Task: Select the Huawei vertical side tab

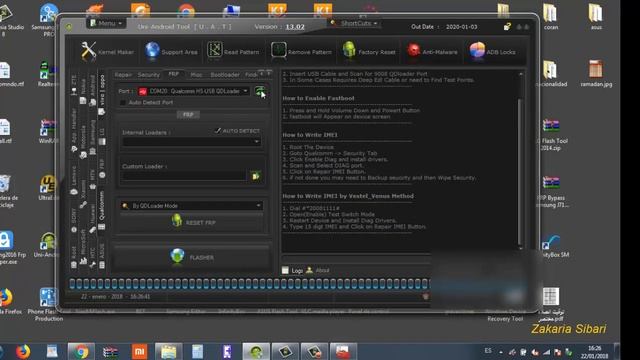Action: 93,218
